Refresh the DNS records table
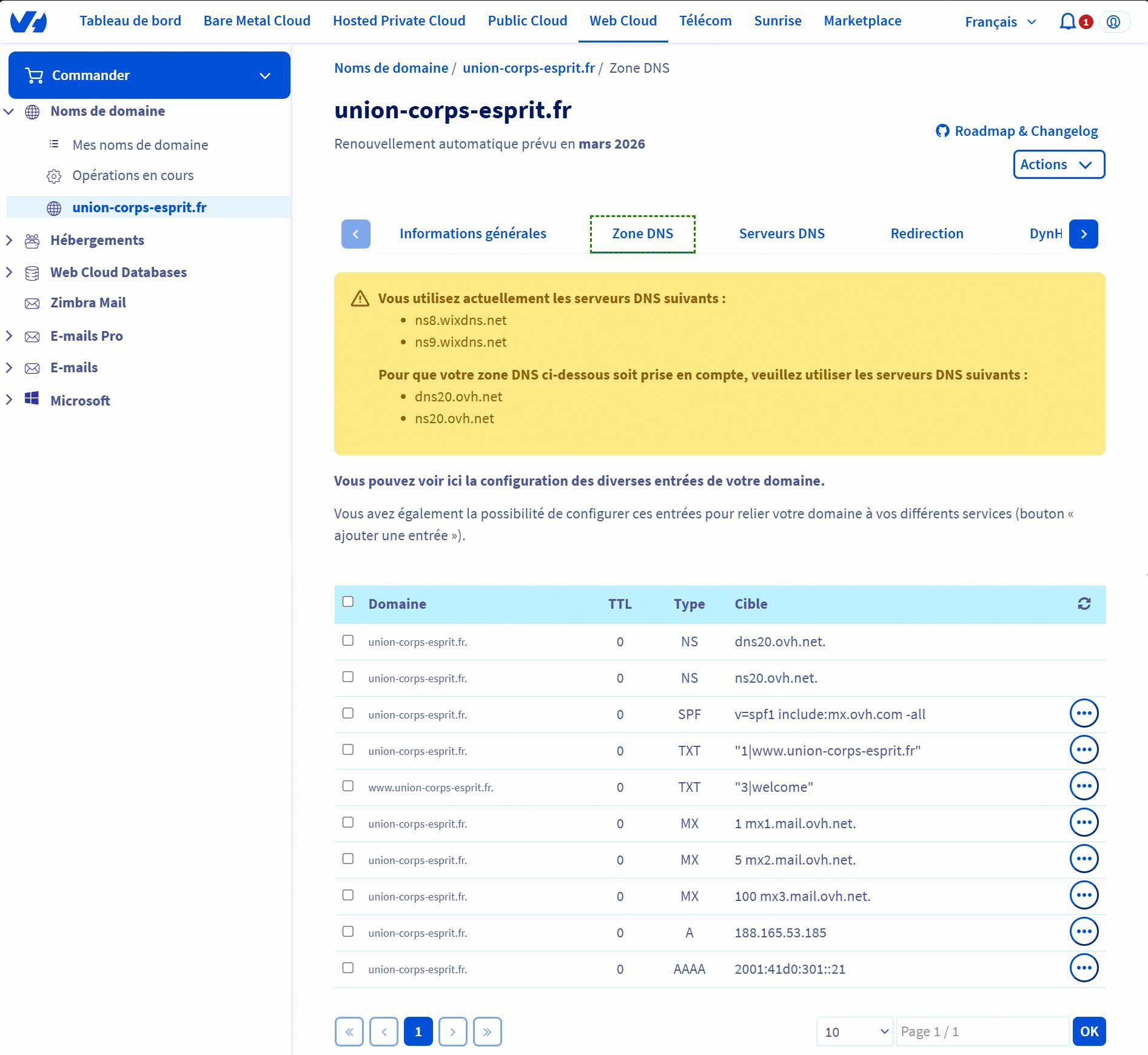Viewport: 1148px width, 1055px height. 1084,604
